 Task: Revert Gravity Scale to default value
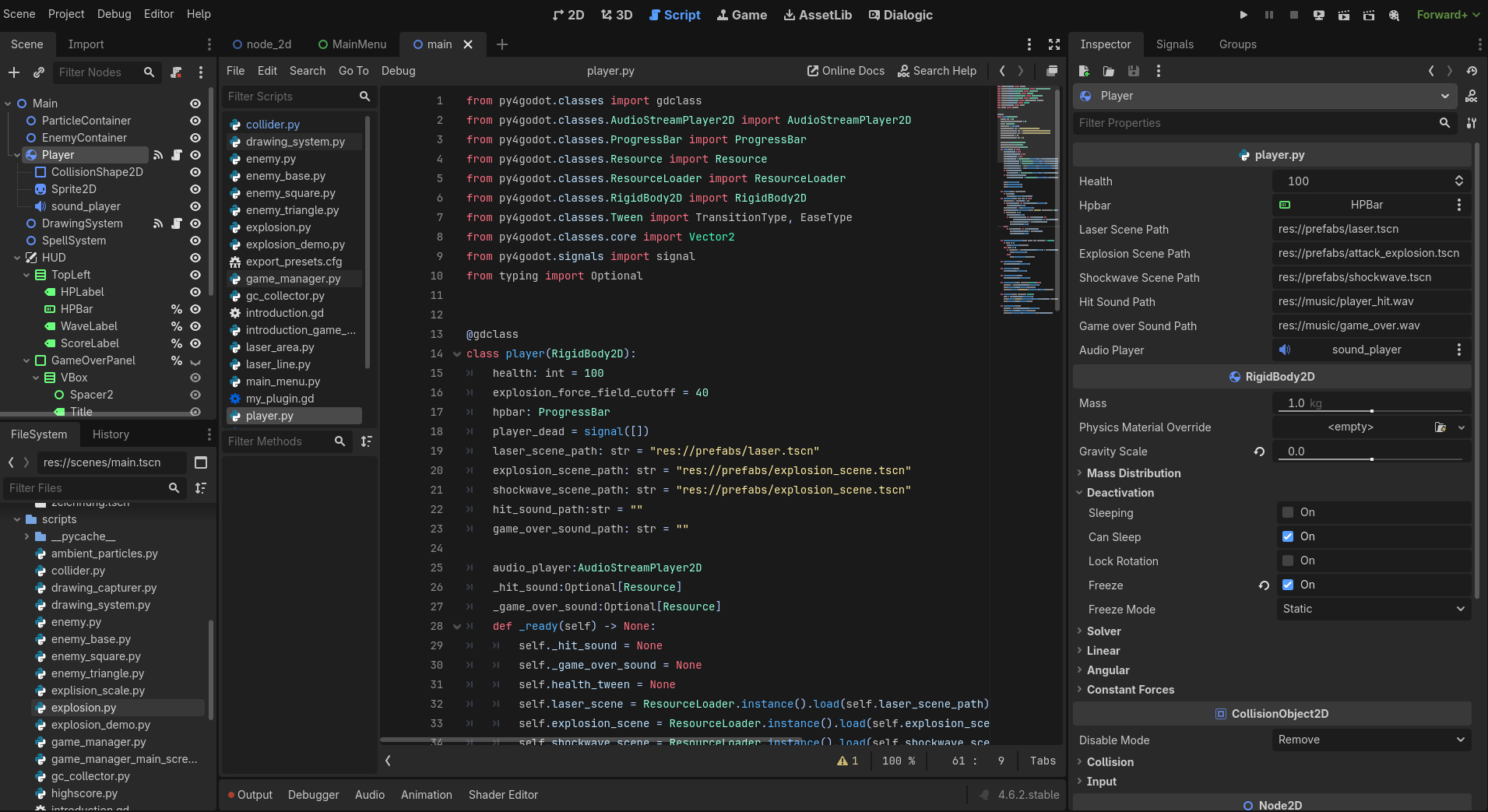tap(1259, 452)
